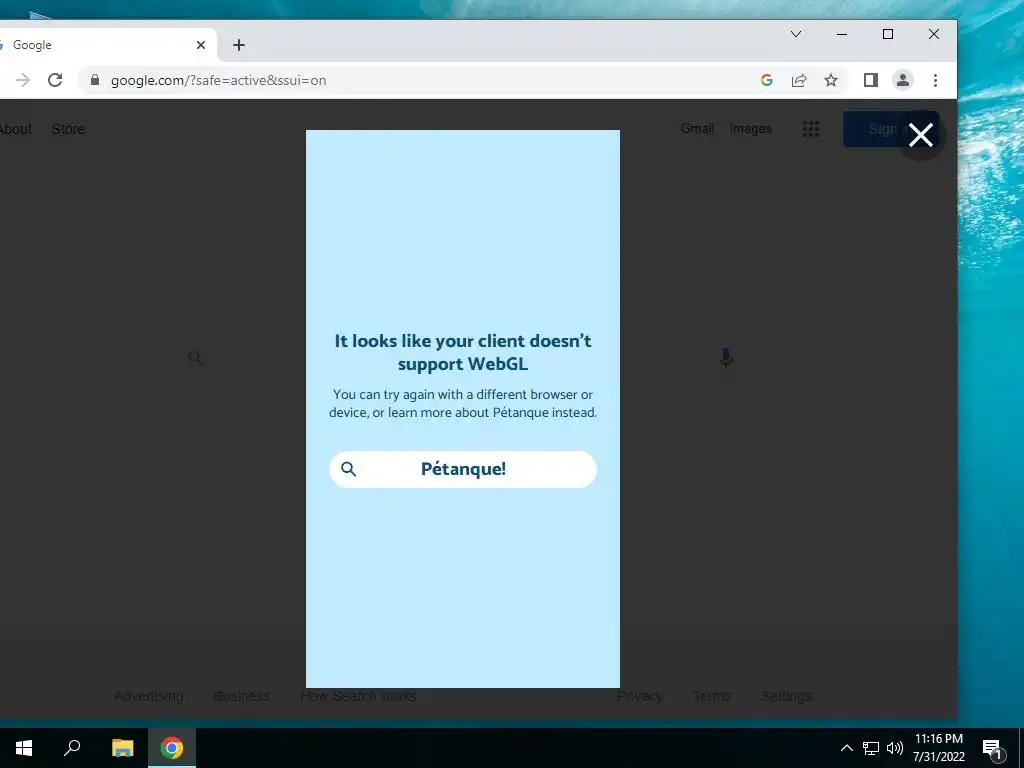Screen dimensions: 1024x768
Task: Open File Explorer from taskbar
Action: pyautogui.click(x=123, y=748)
